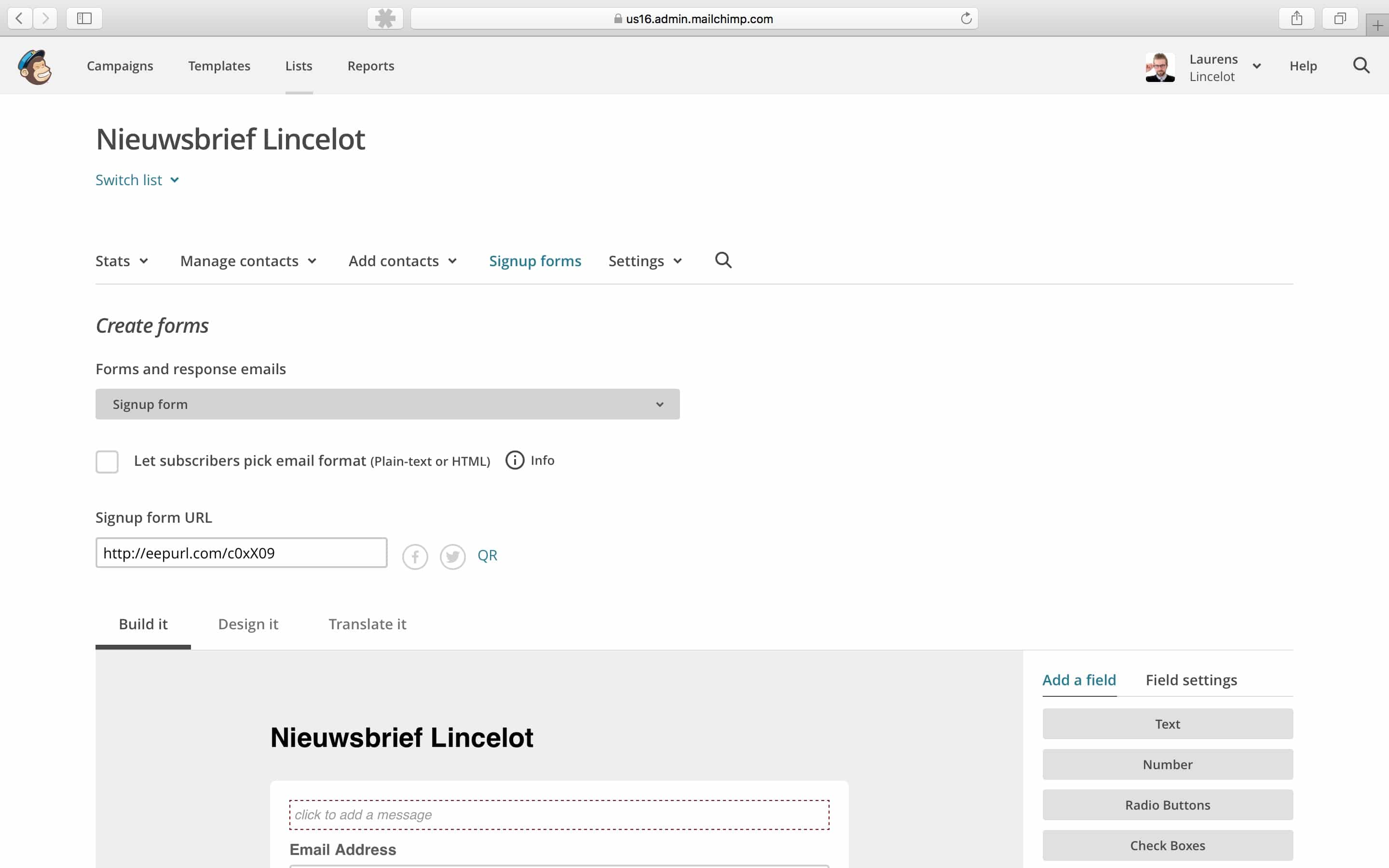Click the Safari address bar
The height and width of the screenshot is (868, 1389).
click(x=694, y=18)
